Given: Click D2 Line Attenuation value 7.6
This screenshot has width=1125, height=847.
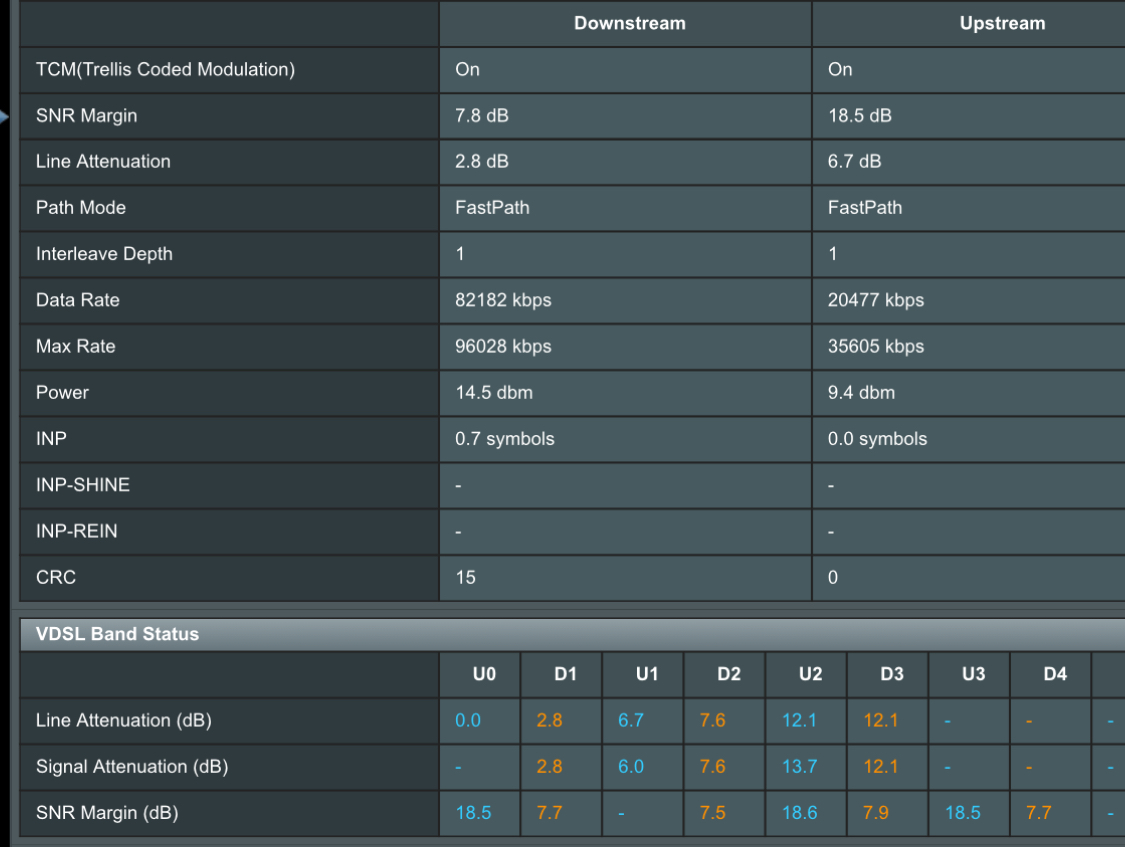Looking at the screenshot, I should [x=712, y=721].
